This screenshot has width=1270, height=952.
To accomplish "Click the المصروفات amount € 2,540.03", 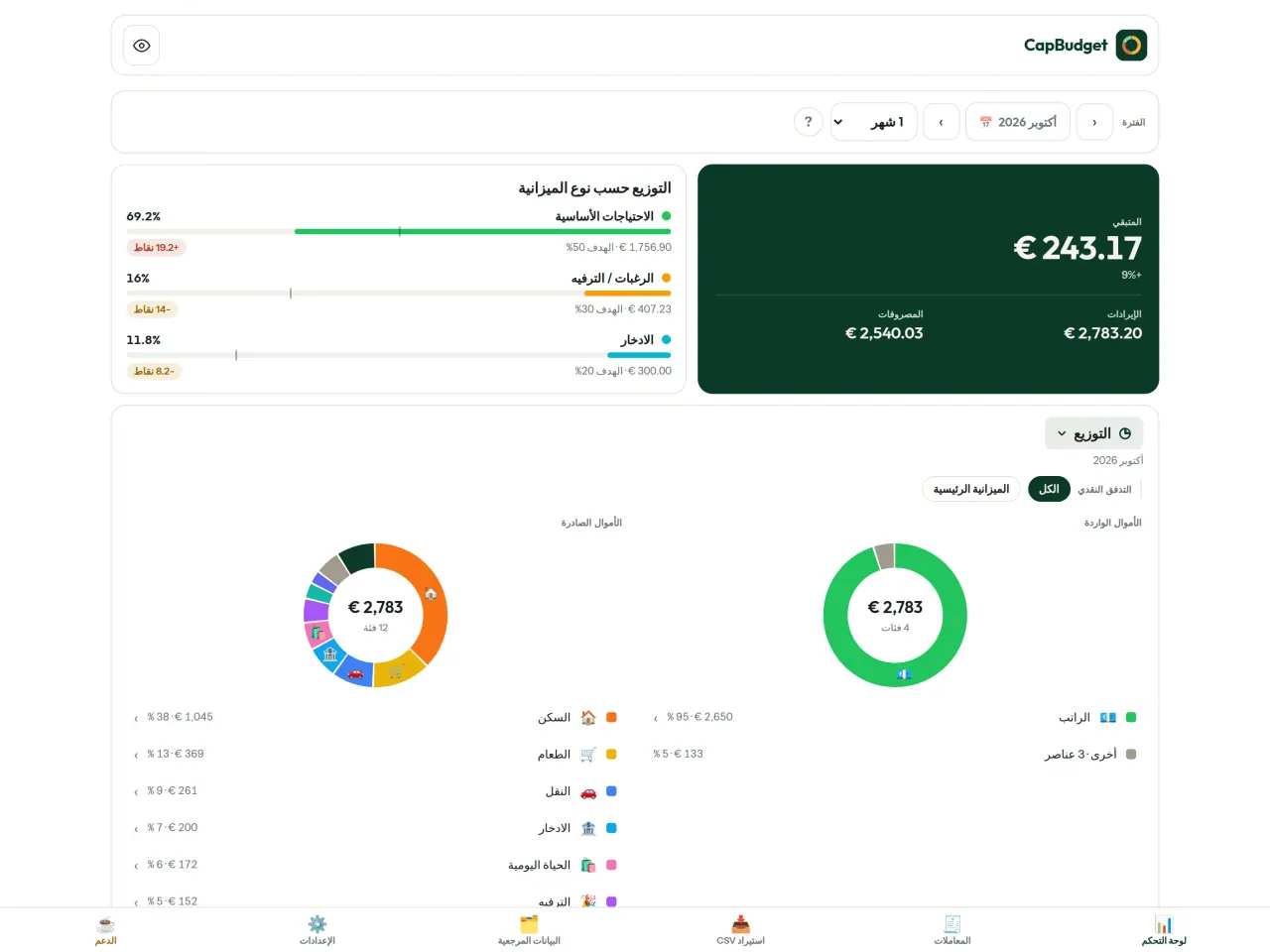I will (884, 333).
